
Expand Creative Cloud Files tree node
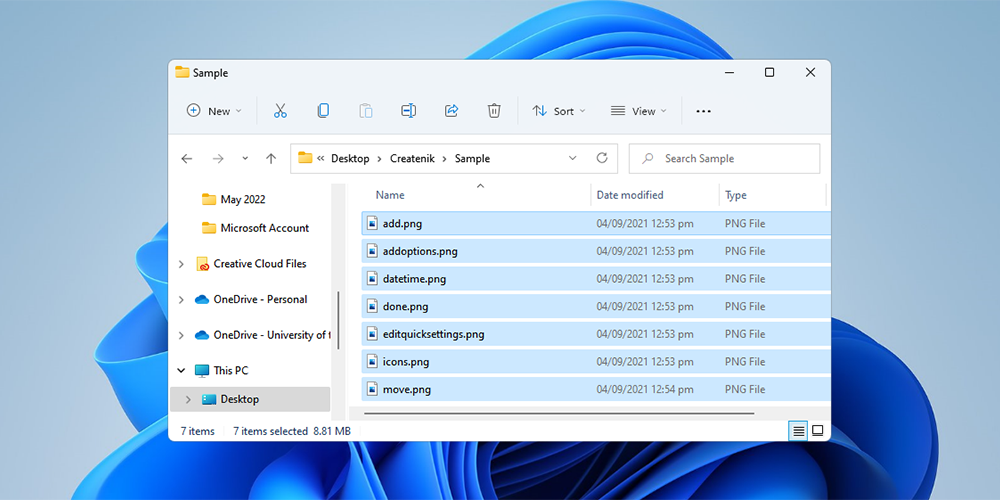(x=181, y=264)
